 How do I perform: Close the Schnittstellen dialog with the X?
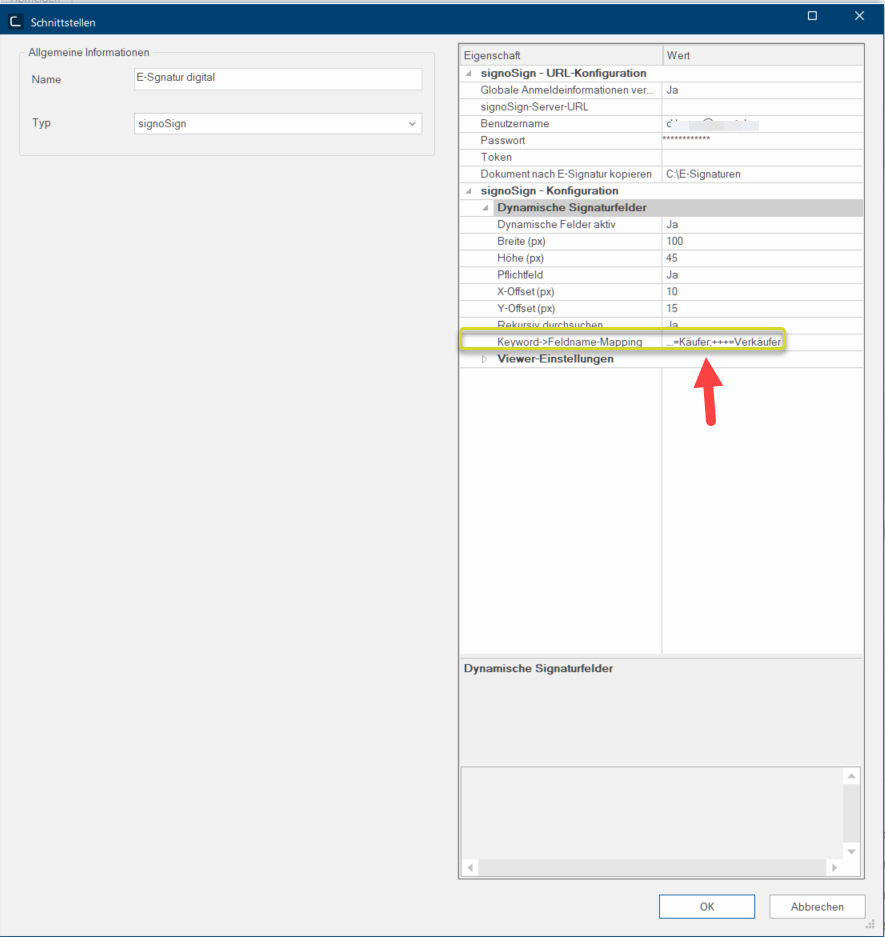tap(859, 16)
